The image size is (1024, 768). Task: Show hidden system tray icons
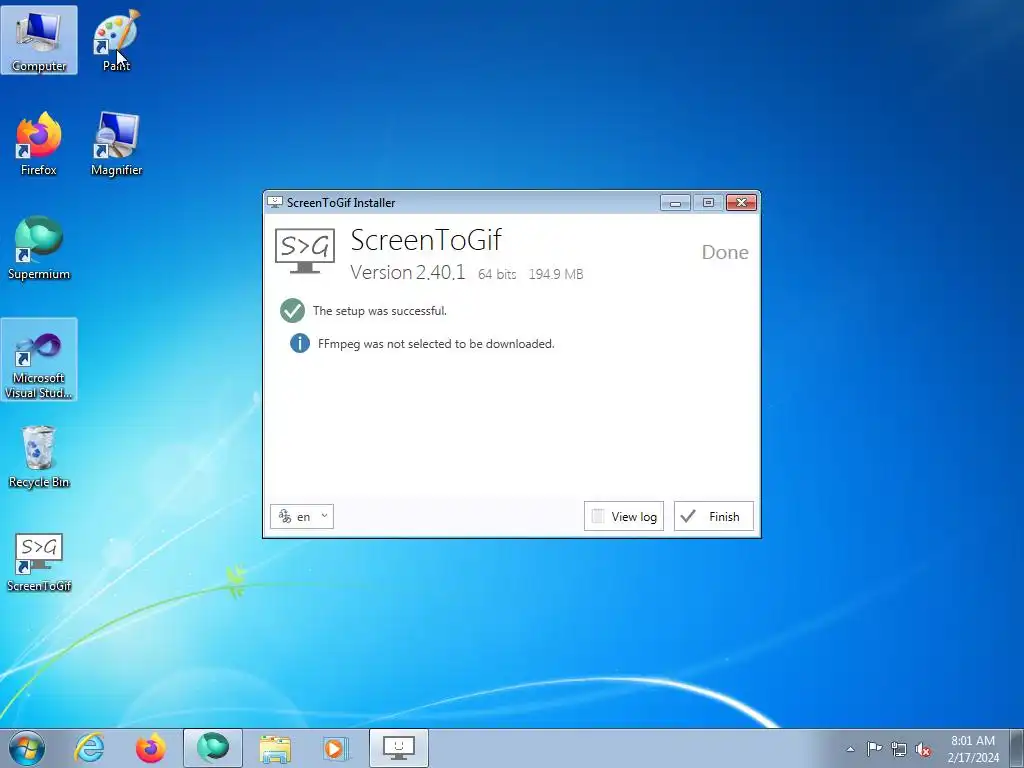pos(850,749)
